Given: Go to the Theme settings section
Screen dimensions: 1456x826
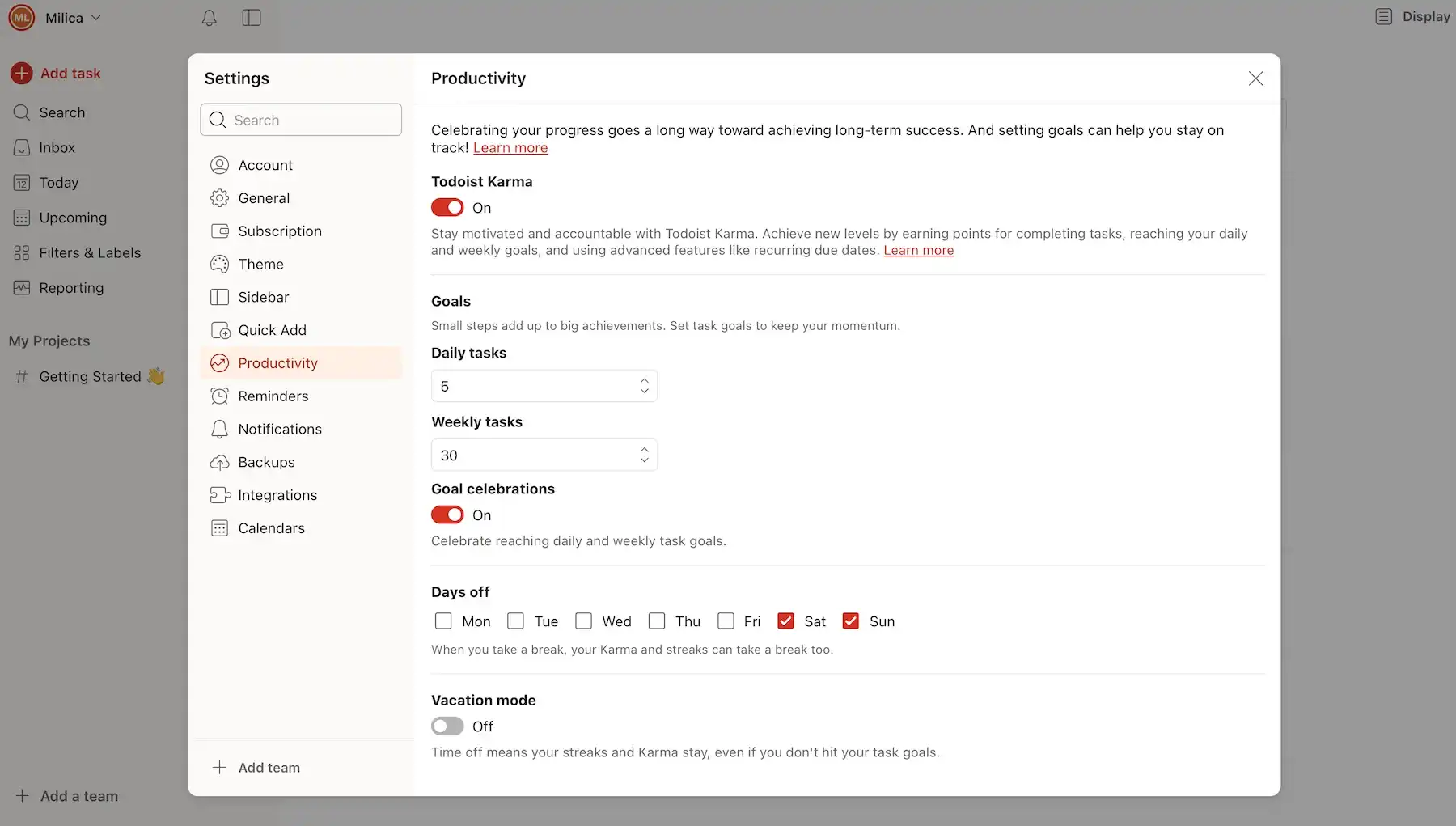Looking at the screenshot, I should [301, 265].
